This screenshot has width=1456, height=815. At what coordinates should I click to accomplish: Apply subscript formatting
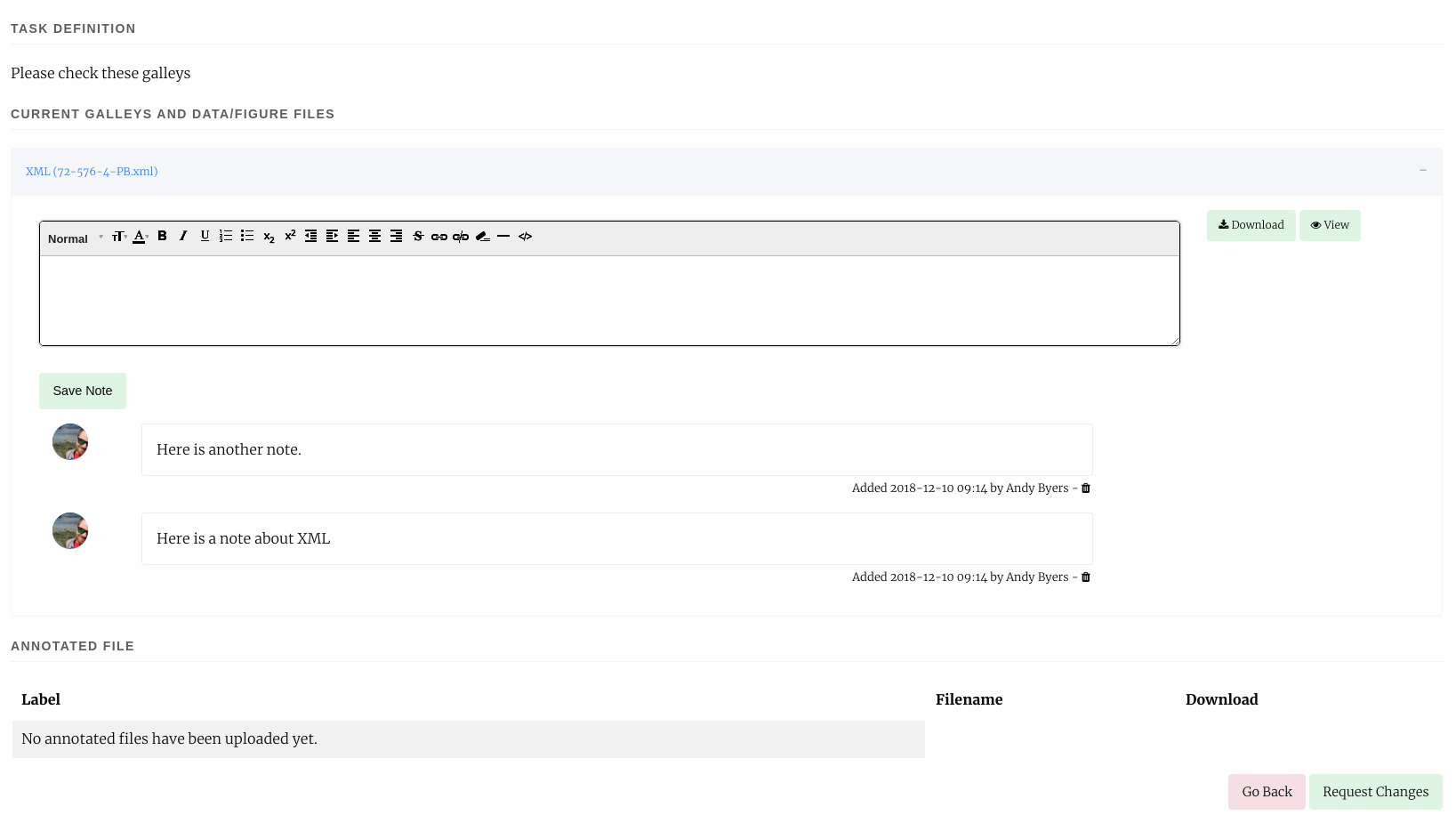[x=269, y=237]
